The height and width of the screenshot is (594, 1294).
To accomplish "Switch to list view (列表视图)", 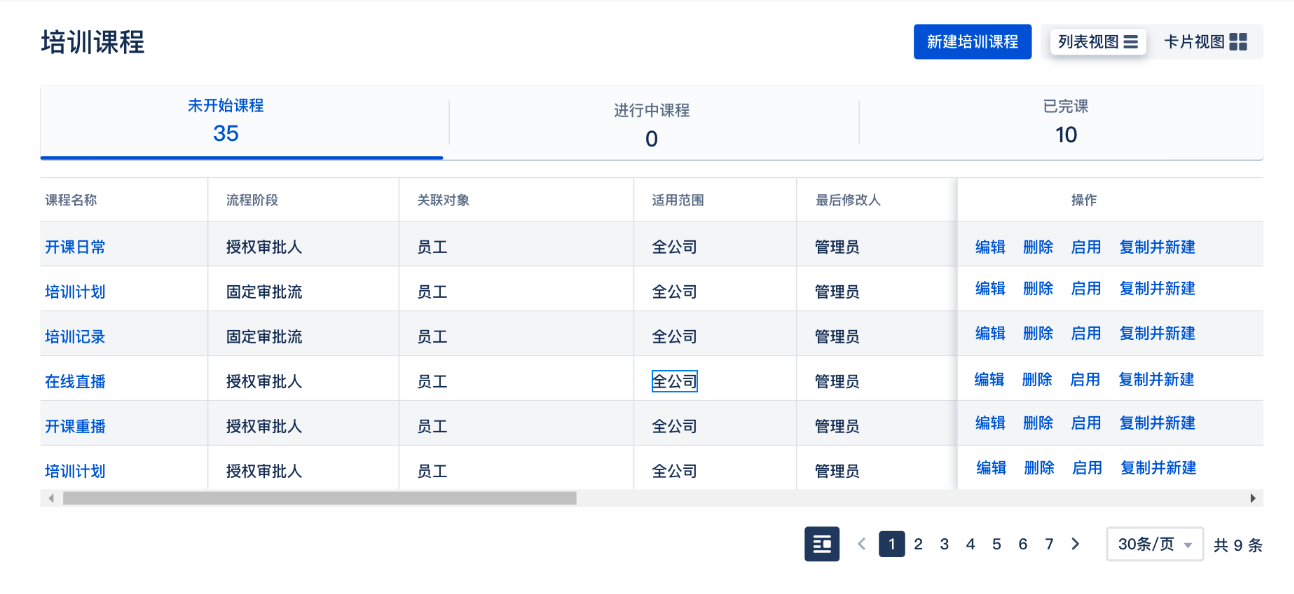I will click(1098, 42).
